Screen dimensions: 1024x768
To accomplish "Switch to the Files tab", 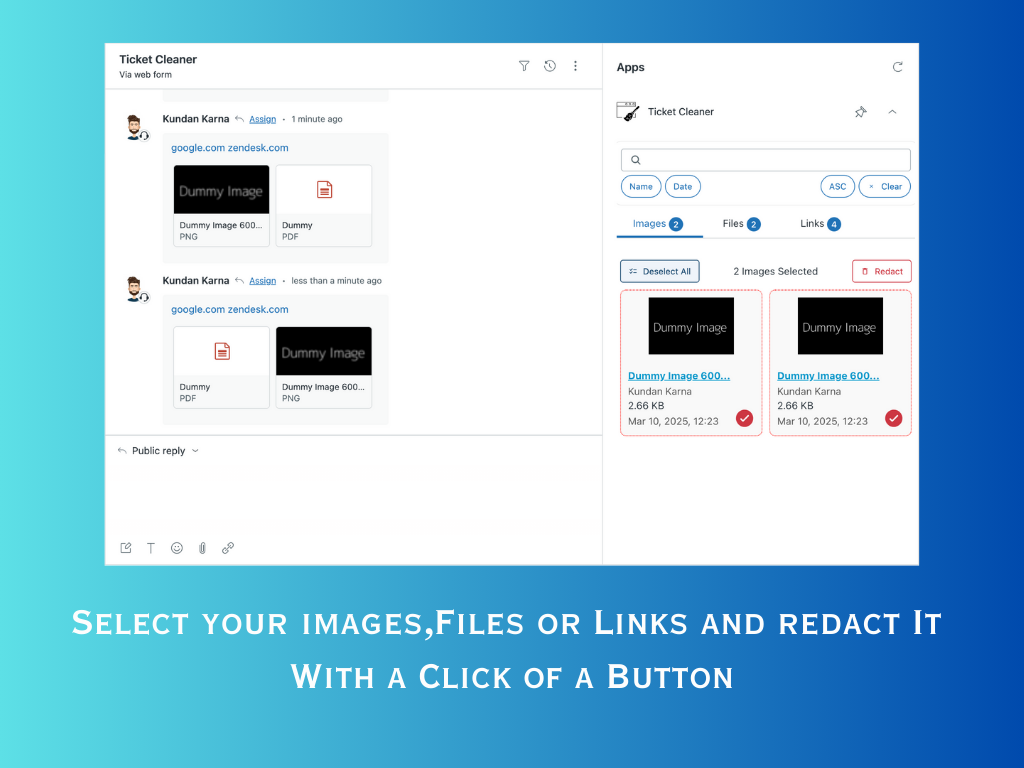I will click(x=741, y=224).
